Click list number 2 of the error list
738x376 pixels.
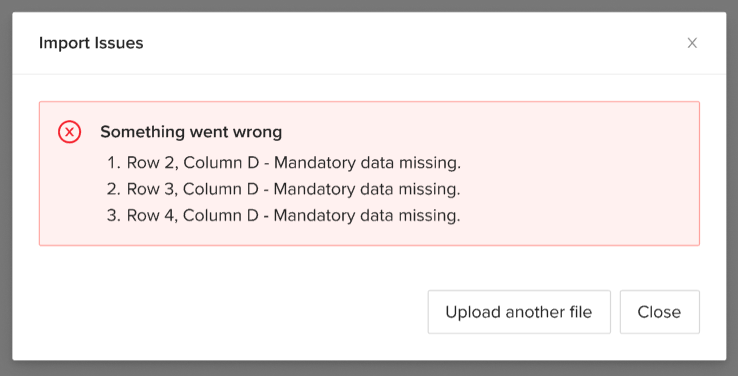tap(114, 189)
